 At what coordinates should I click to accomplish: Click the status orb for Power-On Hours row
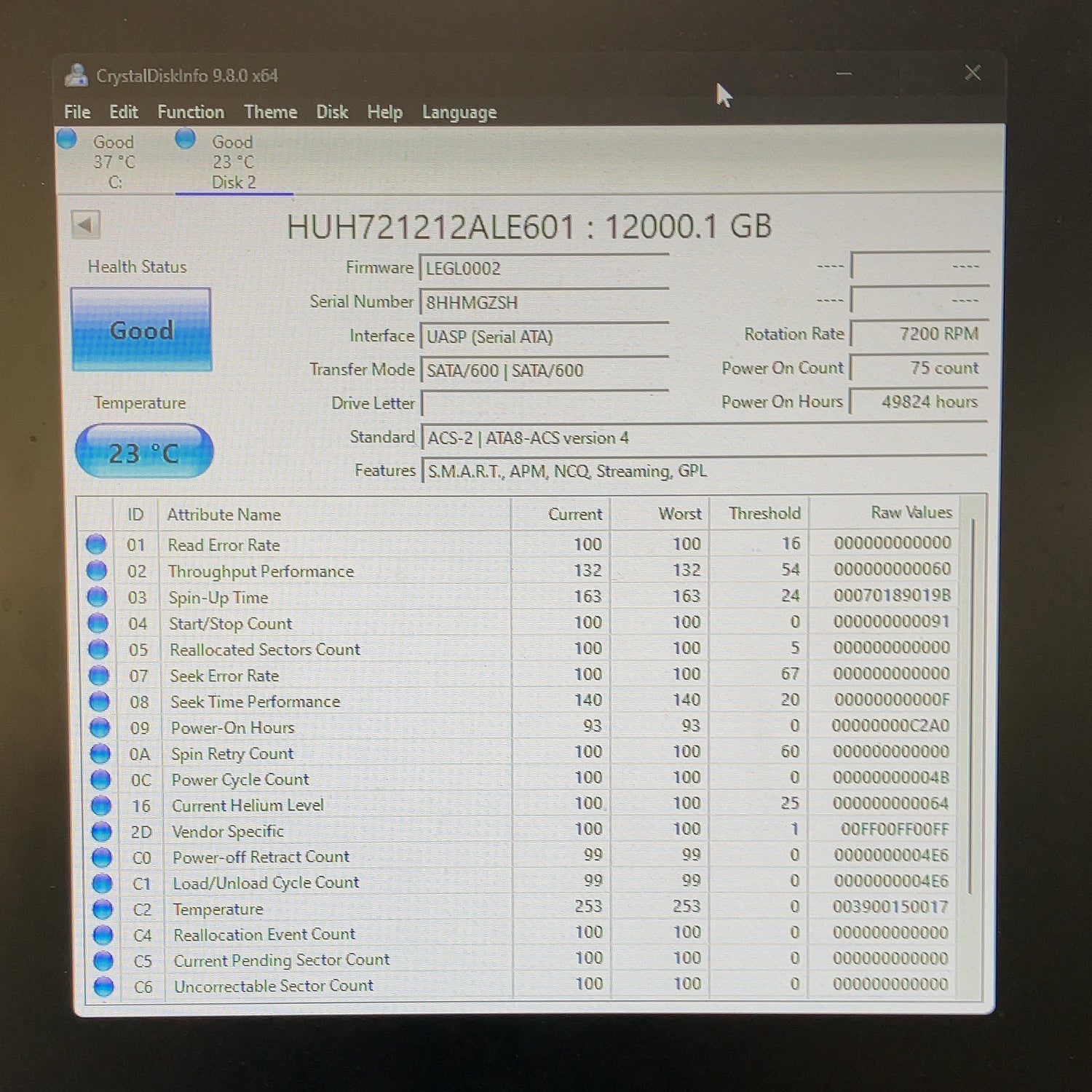pos(99,727)
